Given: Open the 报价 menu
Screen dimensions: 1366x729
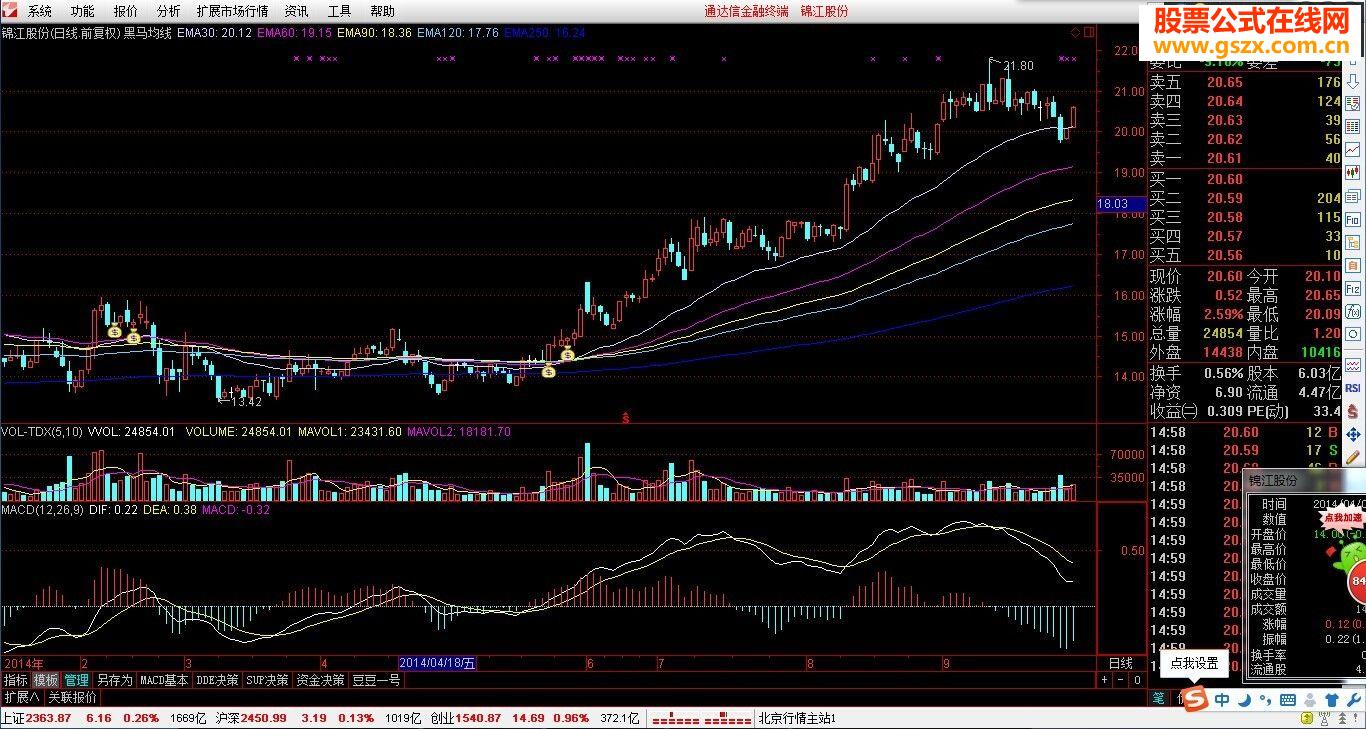Looking at the screenshot, I should (x=126, y=11).
